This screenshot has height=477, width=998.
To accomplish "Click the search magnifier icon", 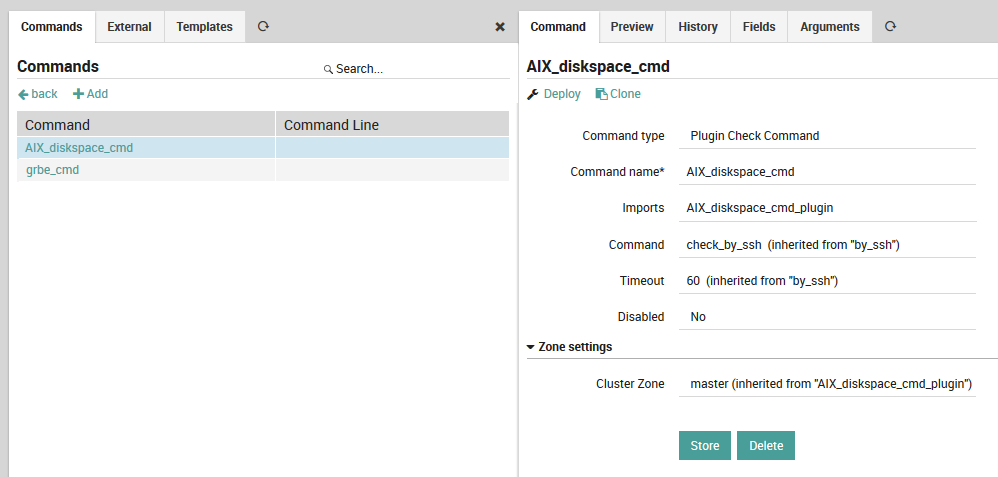I will [328, 70].
